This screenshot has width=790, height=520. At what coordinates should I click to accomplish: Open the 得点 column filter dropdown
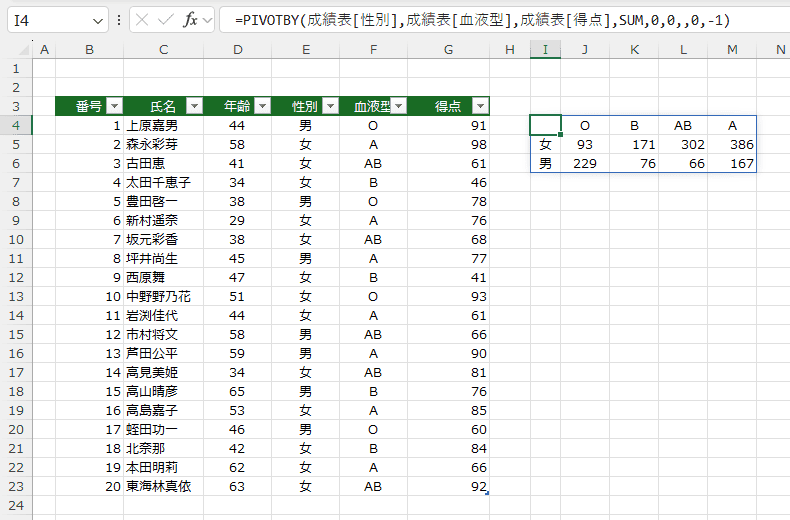tap(480, 106)
